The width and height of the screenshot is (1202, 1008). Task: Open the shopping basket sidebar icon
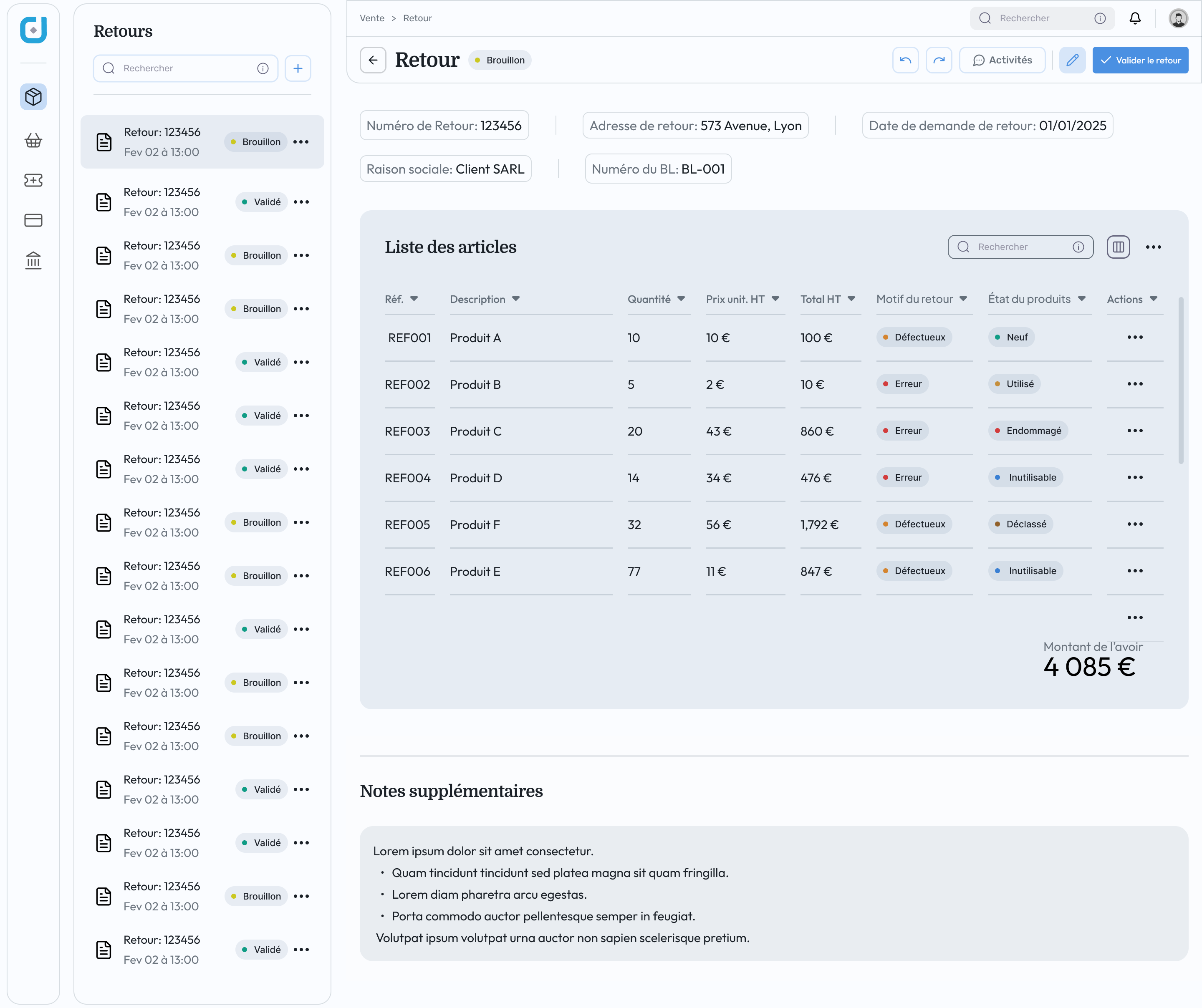coord(33,140)
